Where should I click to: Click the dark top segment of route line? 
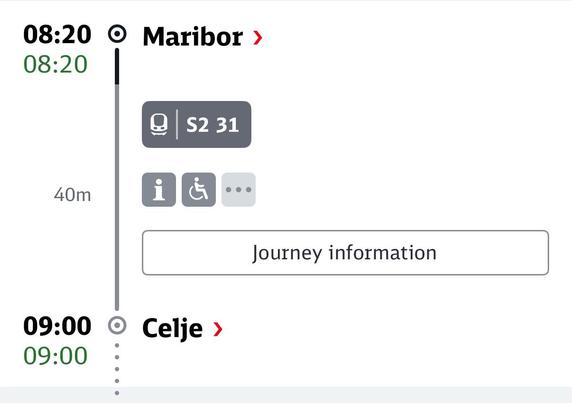click(117, 66)
